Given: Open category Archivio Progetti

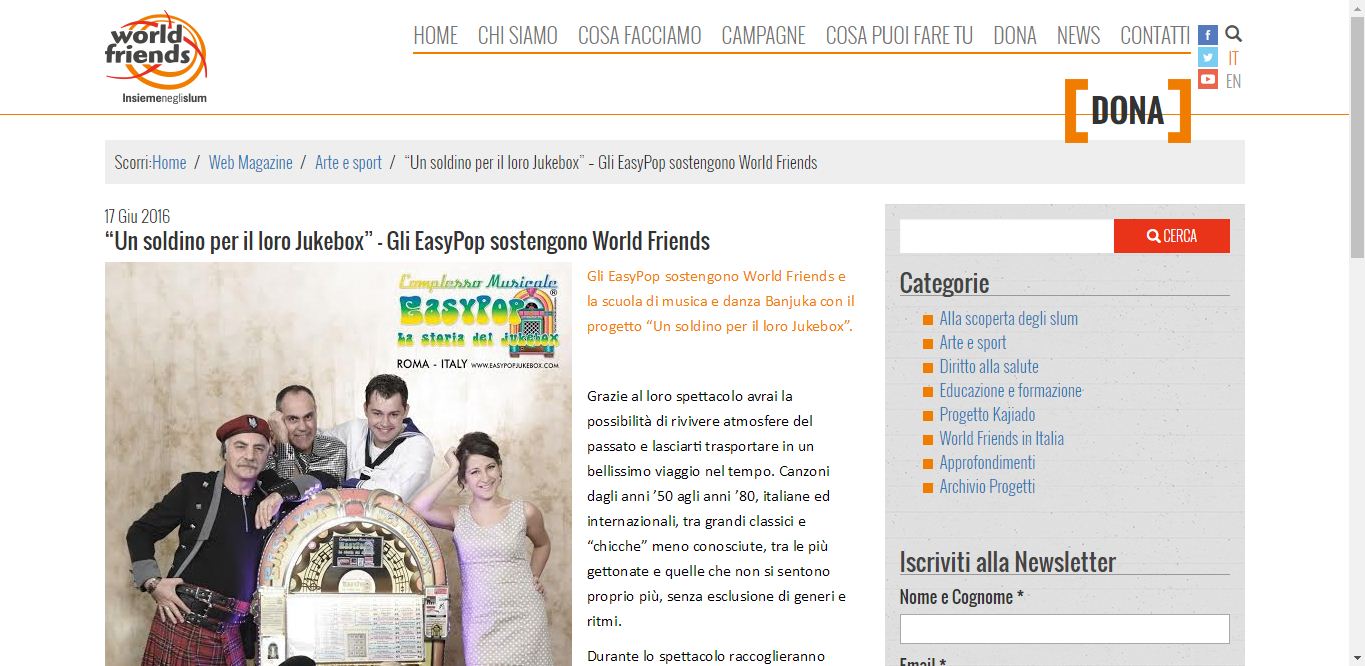Looking at the screenshot, I should point(987,487).
